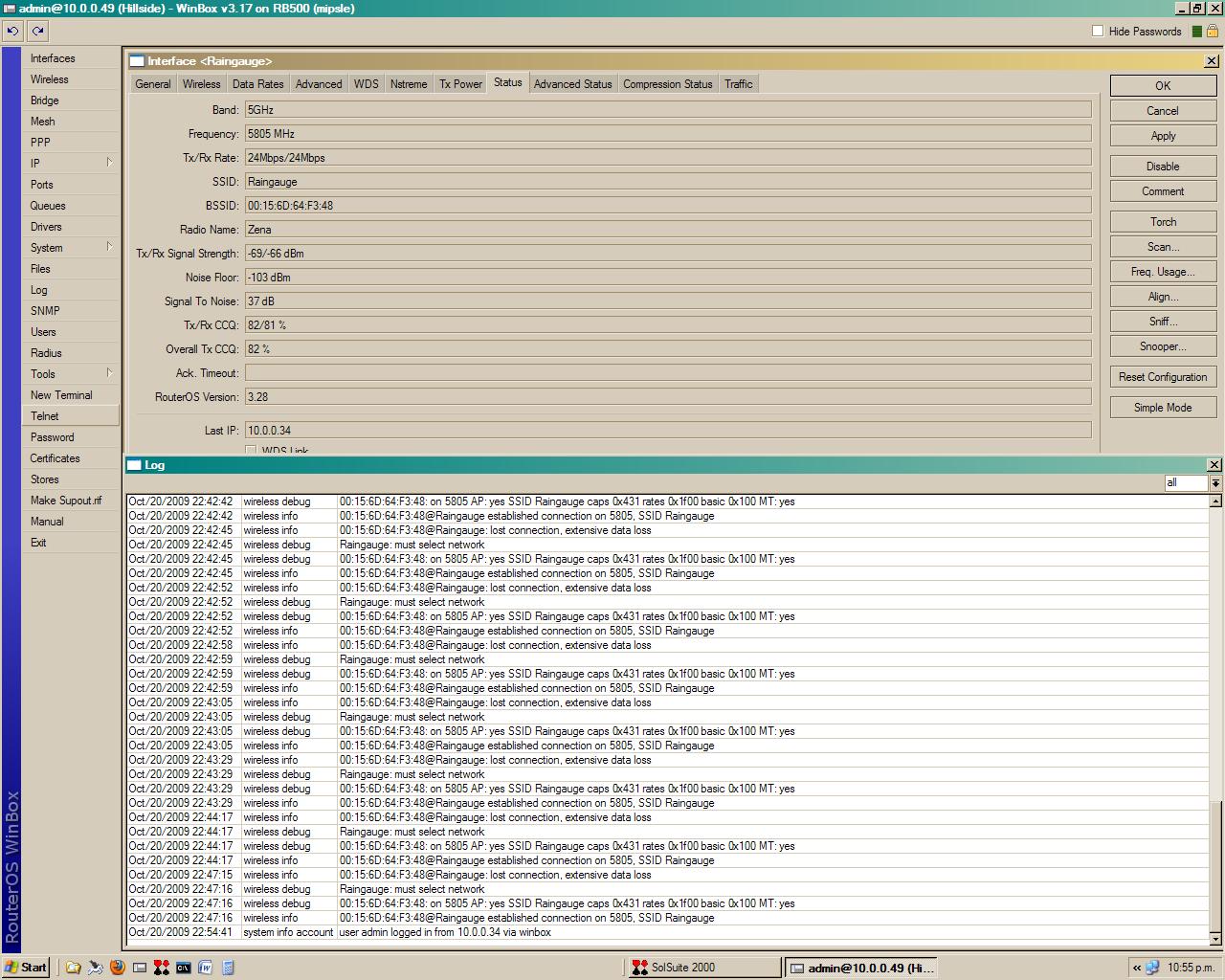Viewport: 1225px width, 980px height.
Task: Open the Tx Power tab
Action: coord(459,83)
